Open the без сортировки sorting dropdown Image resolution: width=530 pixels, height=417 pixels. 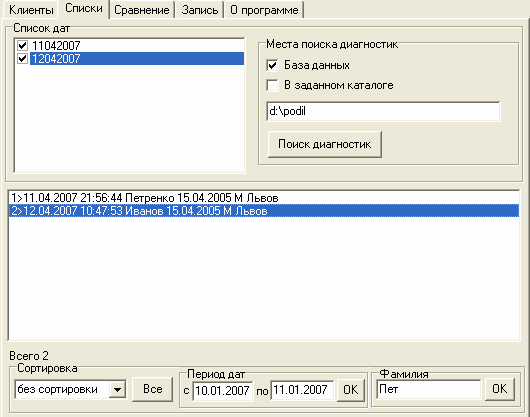tap(117, 390)
